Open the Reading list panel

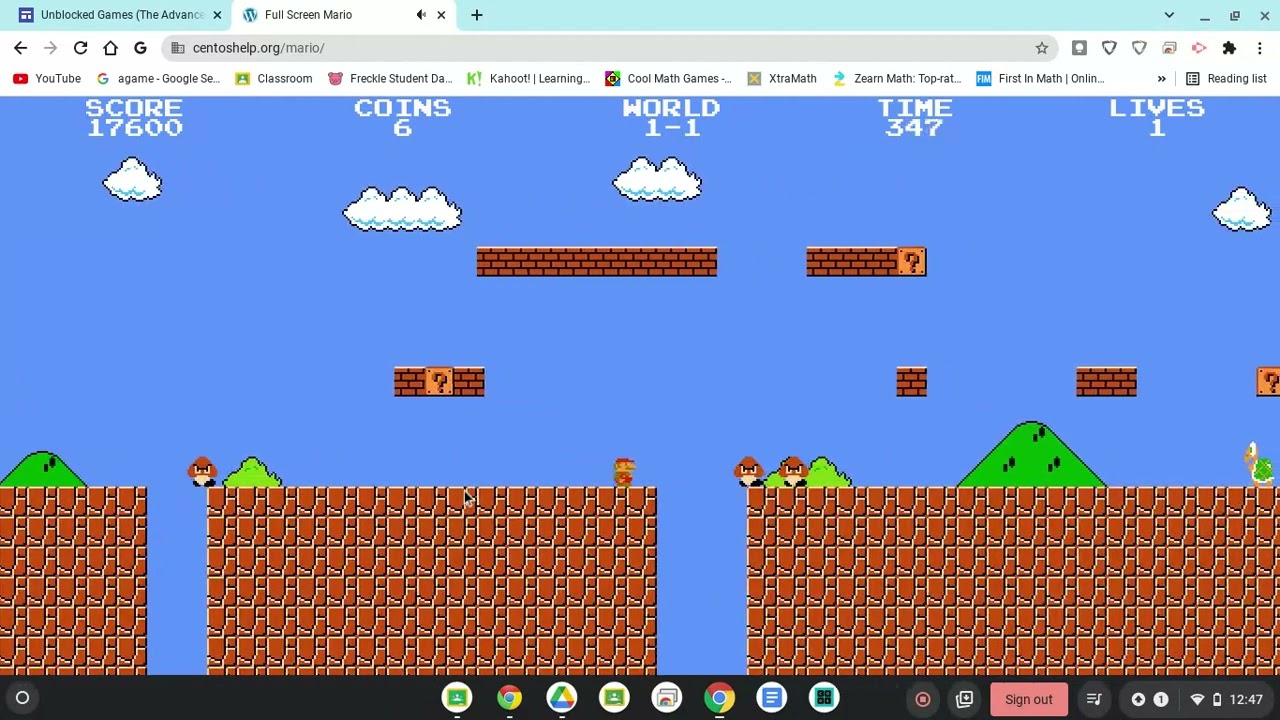[1225, 79]
